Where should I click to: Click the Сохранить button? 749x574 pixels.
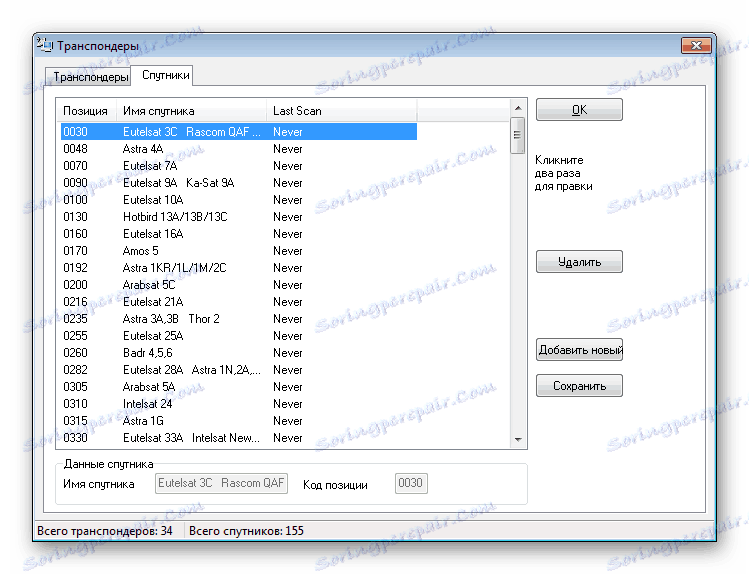point(579,385)
